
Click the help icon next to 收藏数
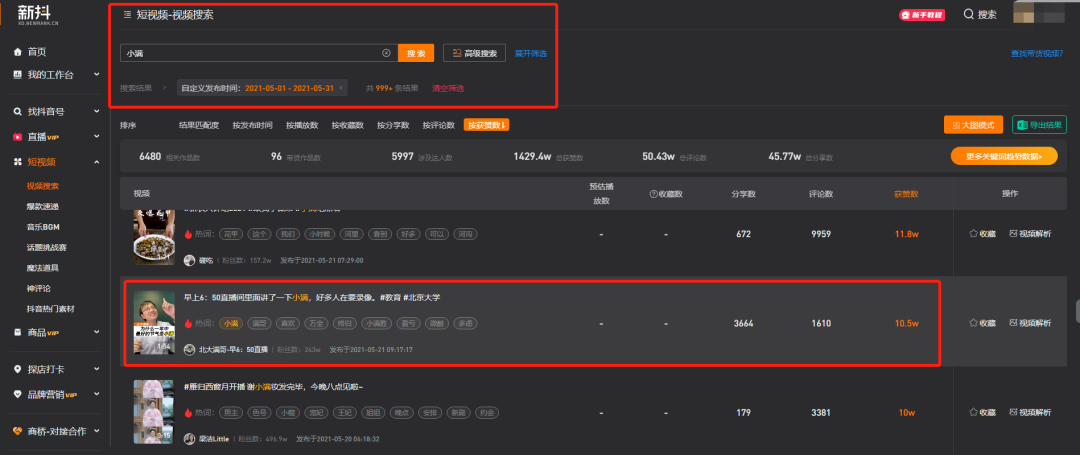[x=653, y=193]
